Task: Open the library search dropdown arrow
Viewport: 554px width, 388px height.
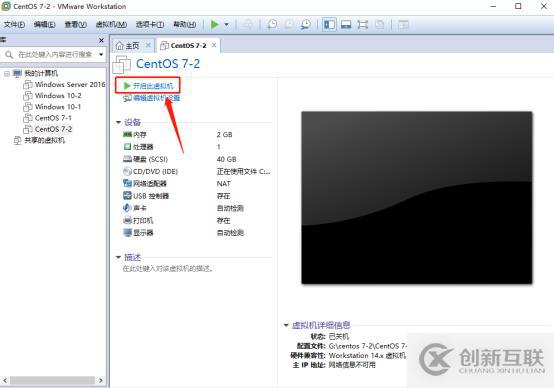Action: (x=101, y=54)
